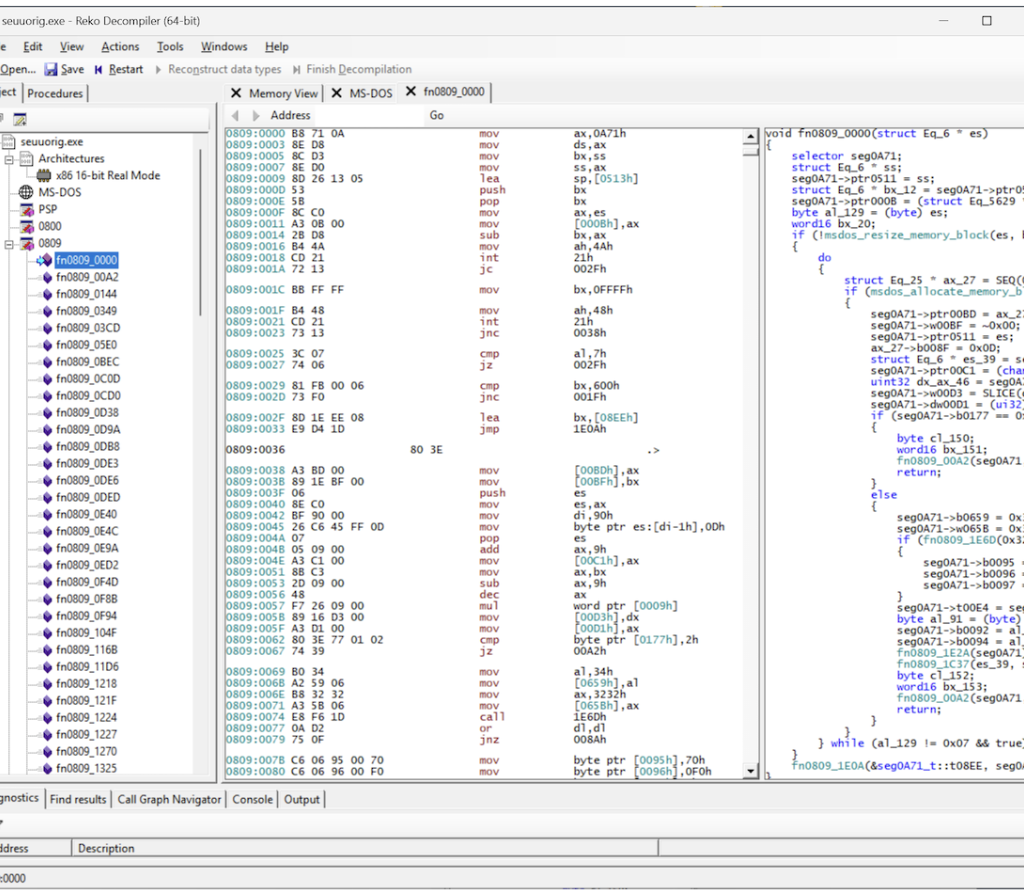1024x894 pixels.
Task: Close the fn0809_0000 tab
Action: tap(409, 92)
